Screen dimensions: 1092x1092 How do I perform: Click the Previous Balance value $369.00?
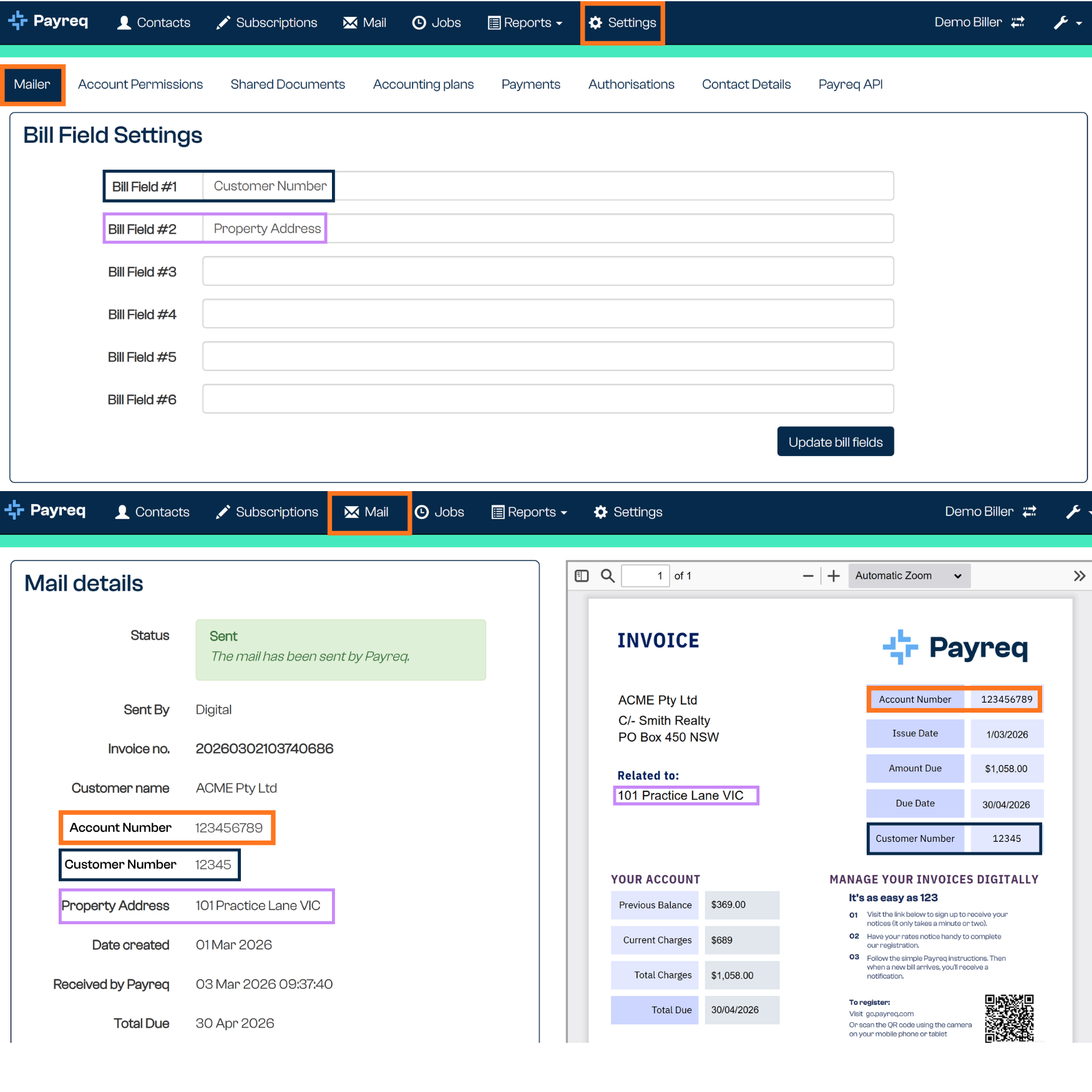point(742,905)
